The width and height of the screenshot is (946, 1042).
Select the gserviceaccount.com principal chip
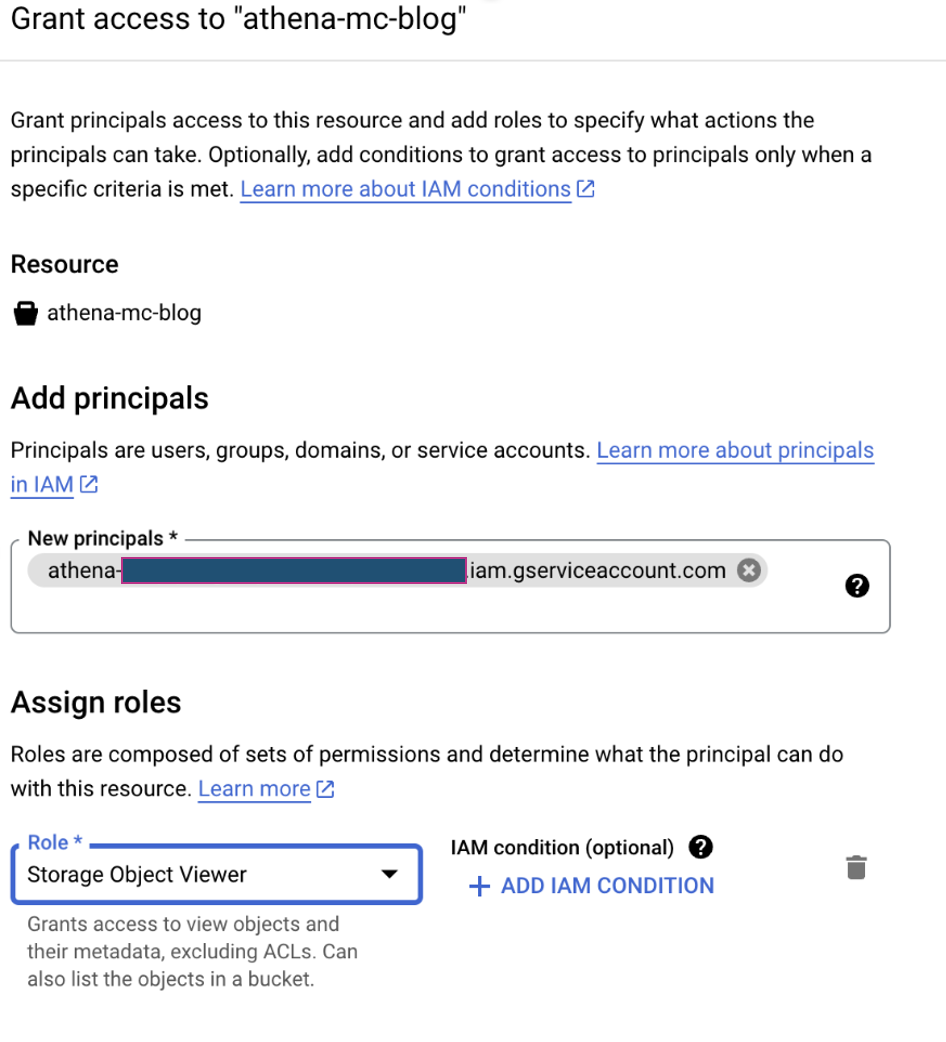[x=597, y=570]
